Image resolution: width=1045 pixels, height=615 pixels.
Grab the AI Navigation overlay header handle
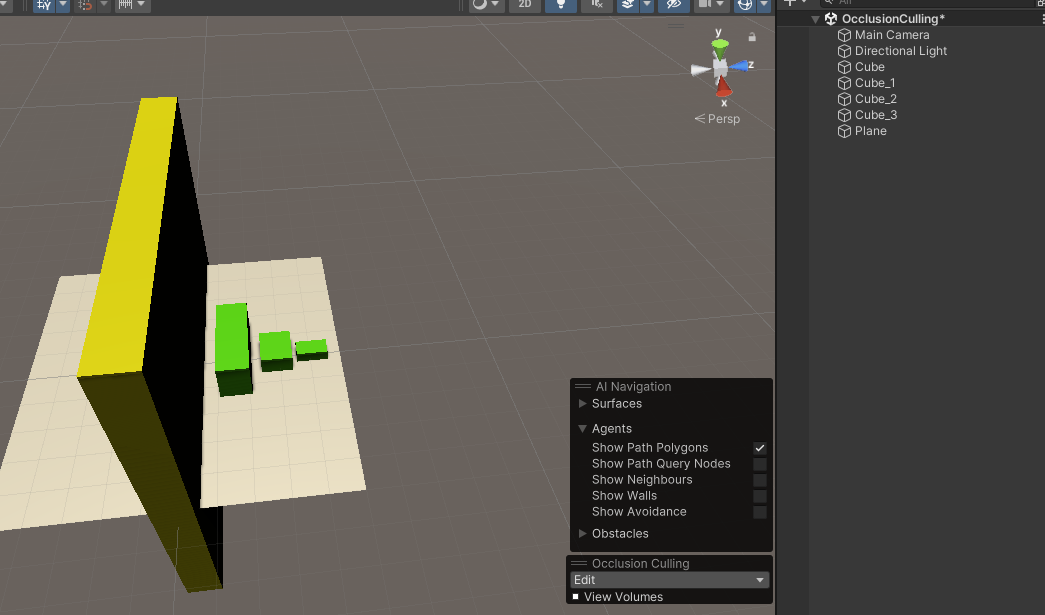pos(583,386)
